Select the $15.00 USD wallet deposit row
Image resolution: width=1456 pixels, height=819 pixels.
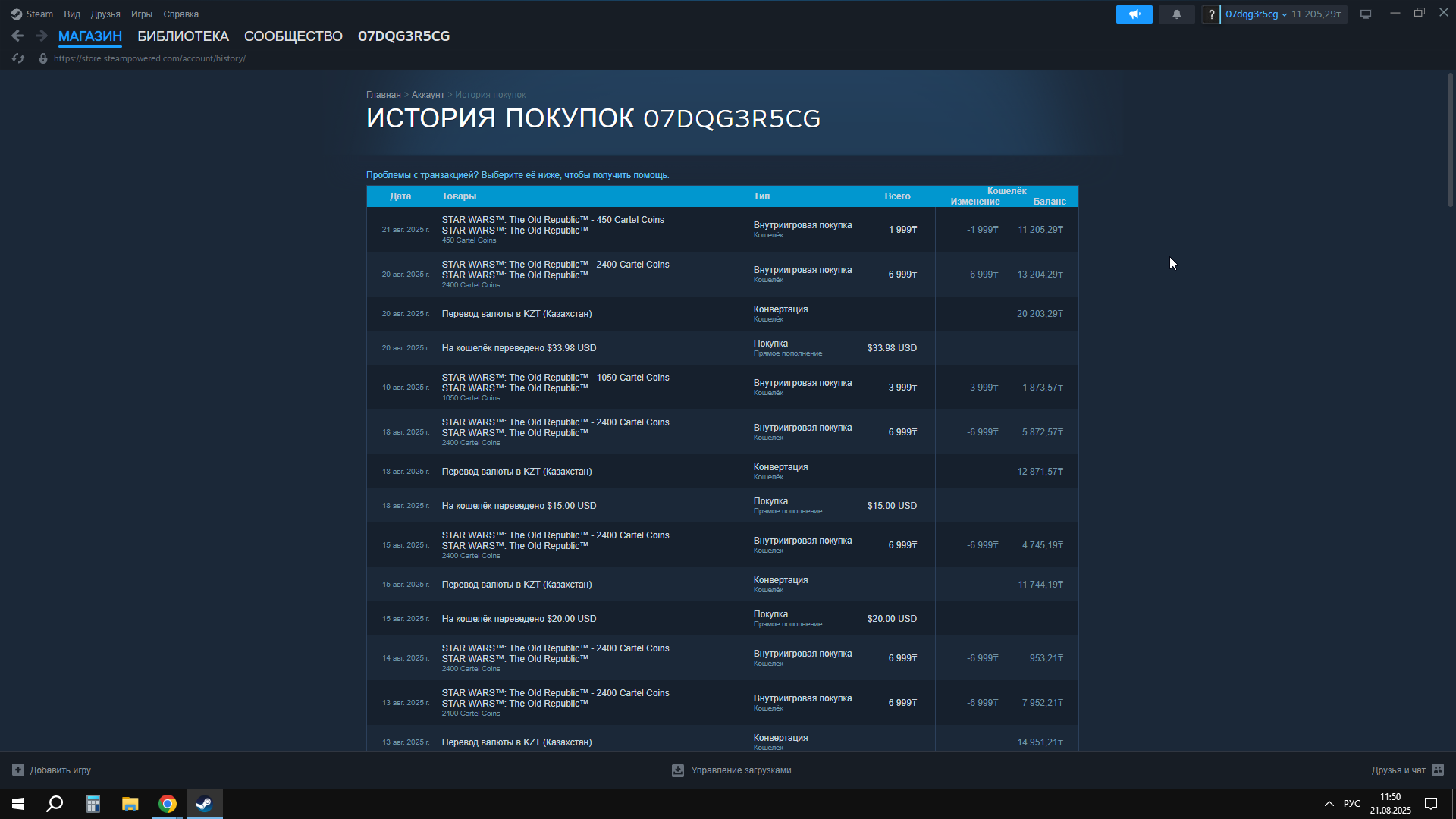[x=722, y=506]
